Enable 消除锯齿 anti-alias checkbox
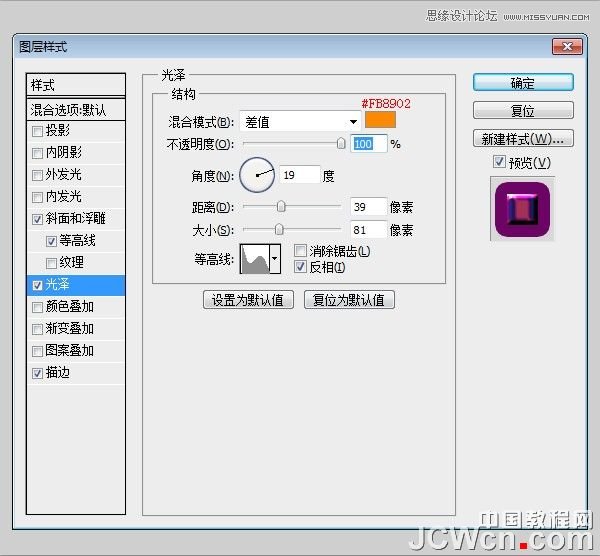The height and width of the screenshot is (556, 600). [x=300, y=251]
